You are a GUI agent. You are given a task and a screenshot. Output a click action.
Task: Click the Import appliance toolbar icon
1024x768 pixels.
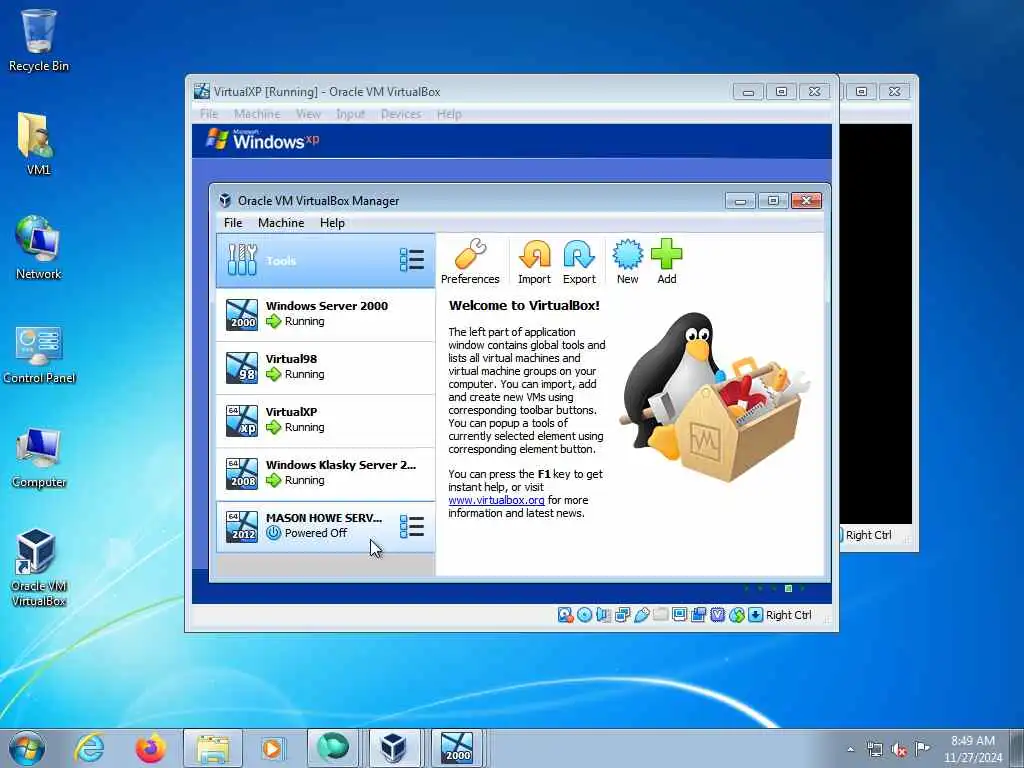click(534, 262)
